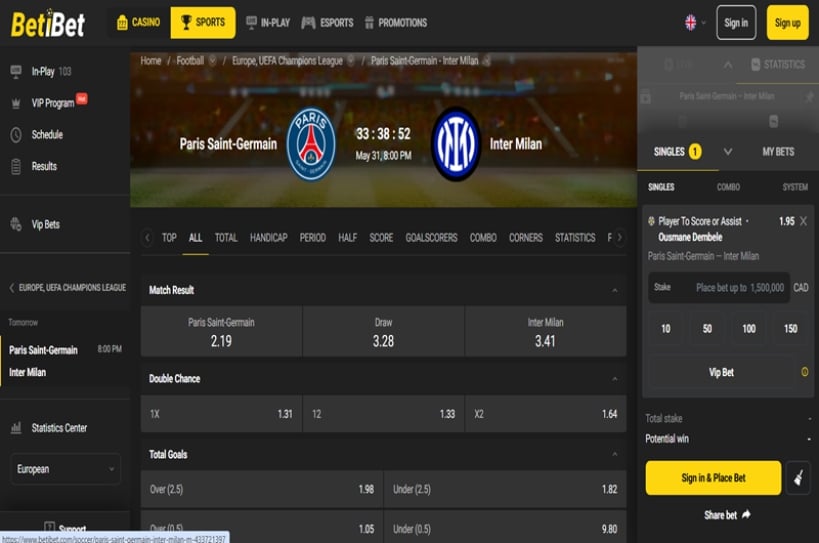The image size is (819, 543).
Task: Open In-Play from top navigation
Action: coord(267,22)
